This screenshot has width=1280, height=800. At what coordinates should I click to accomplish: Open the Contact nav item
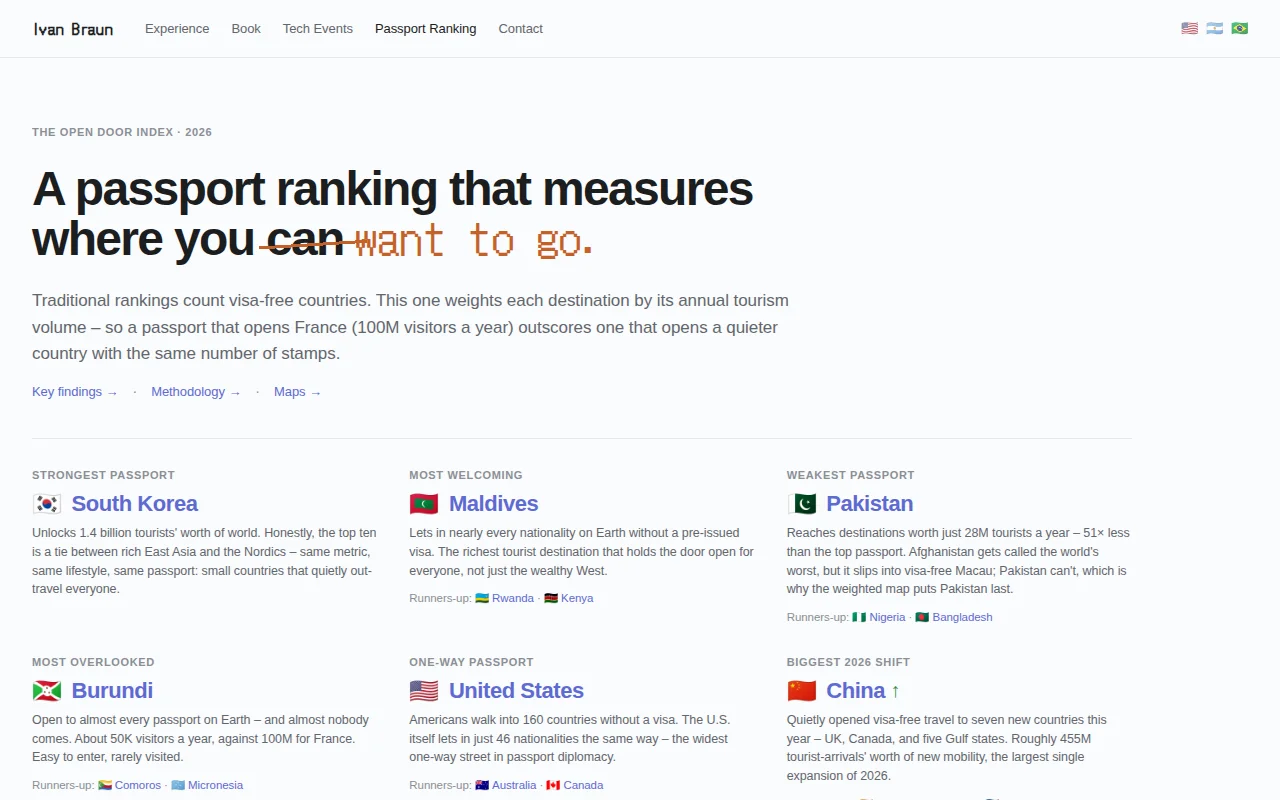[521, 29]
